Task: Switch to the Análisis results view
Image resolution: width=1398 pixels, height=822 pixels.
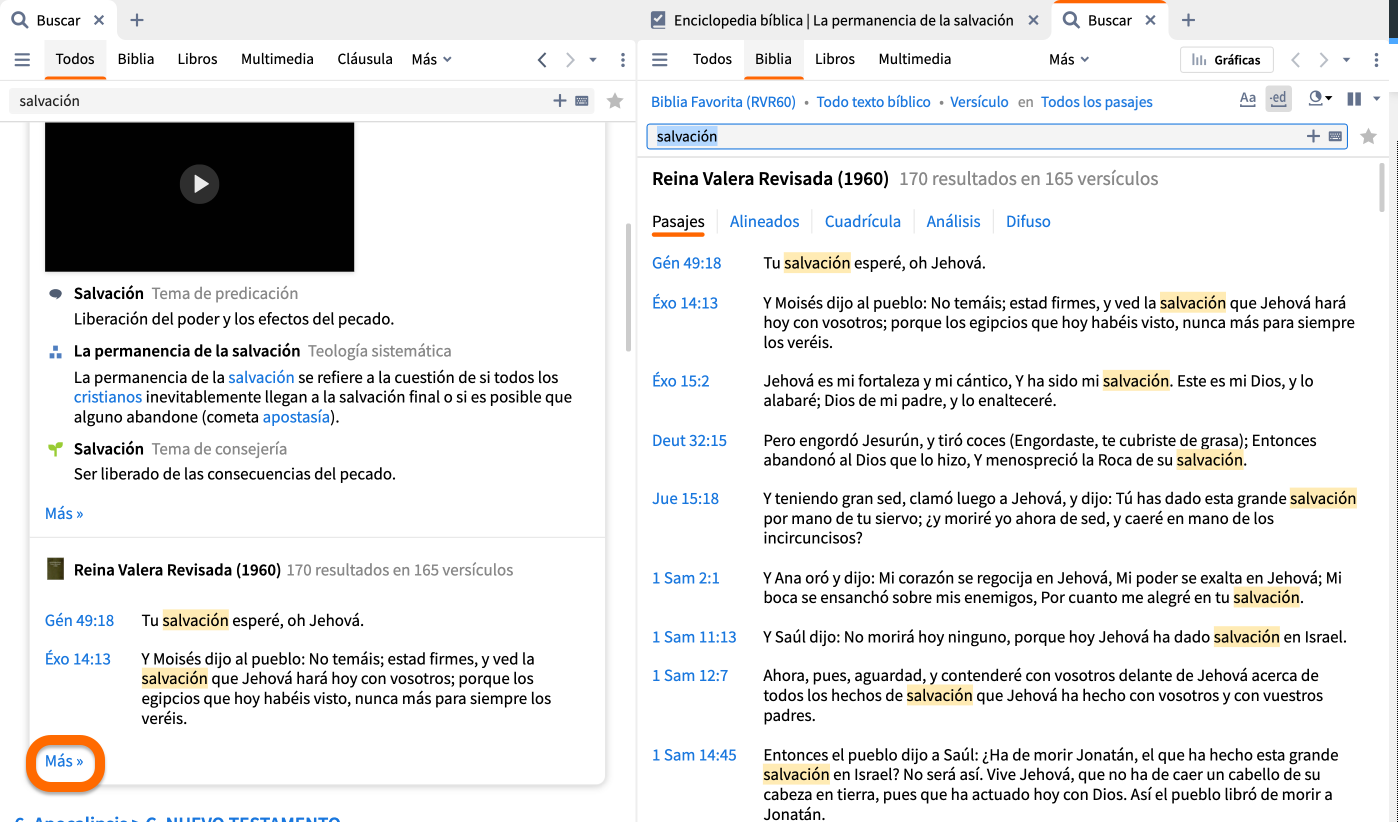Action: 954,221
